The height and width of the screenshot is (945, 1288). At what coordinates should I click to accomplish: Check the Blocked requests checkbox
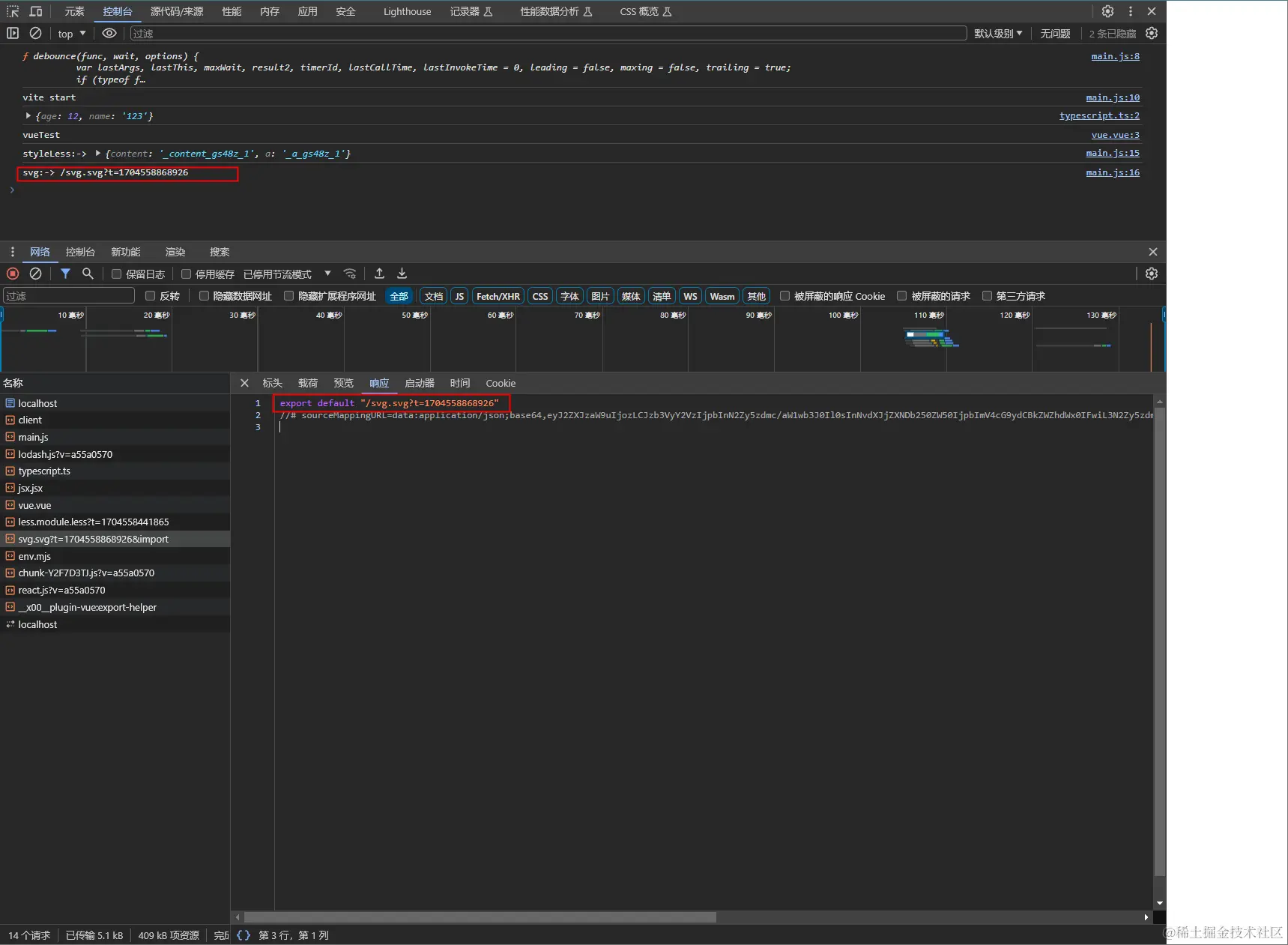pyautogui.click(x=901, y=296)
